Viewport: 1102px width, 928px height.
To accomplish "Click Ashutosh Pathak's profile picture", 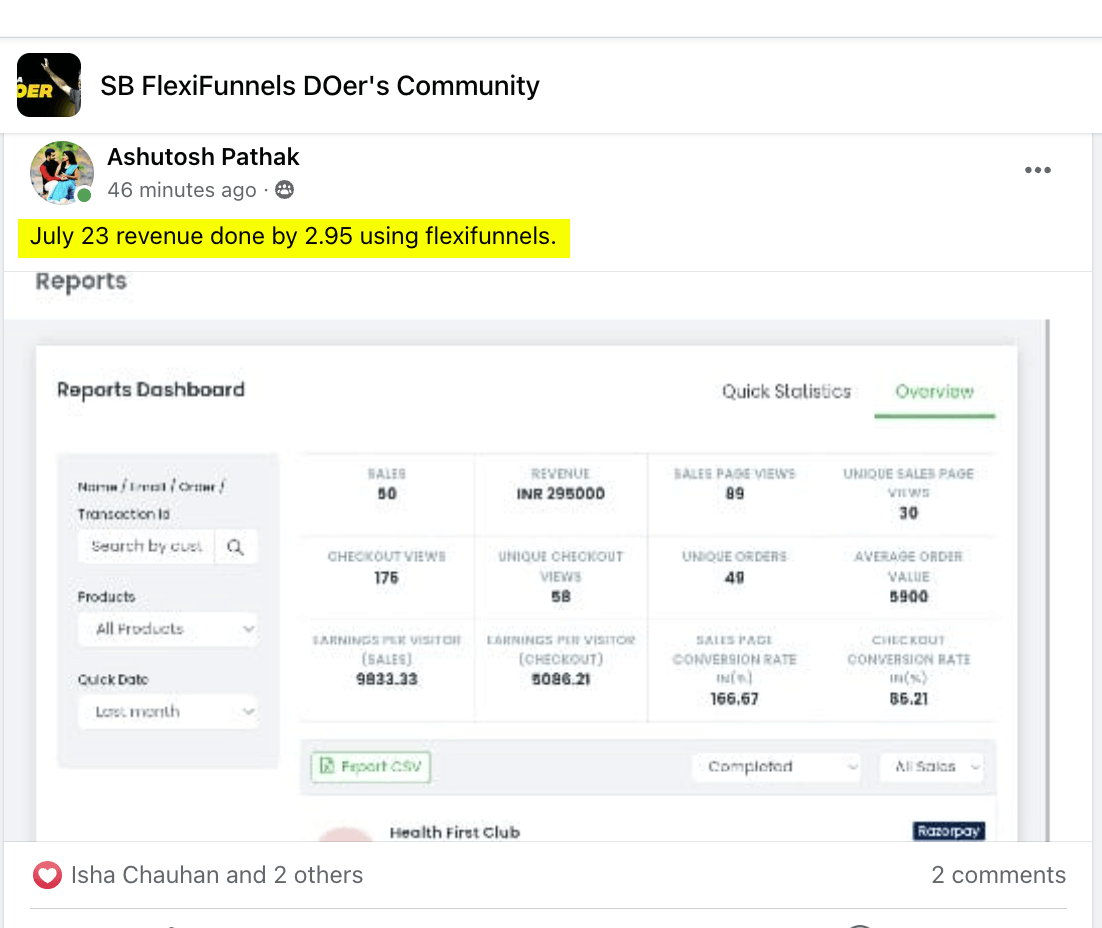I will tap(62, 172).
